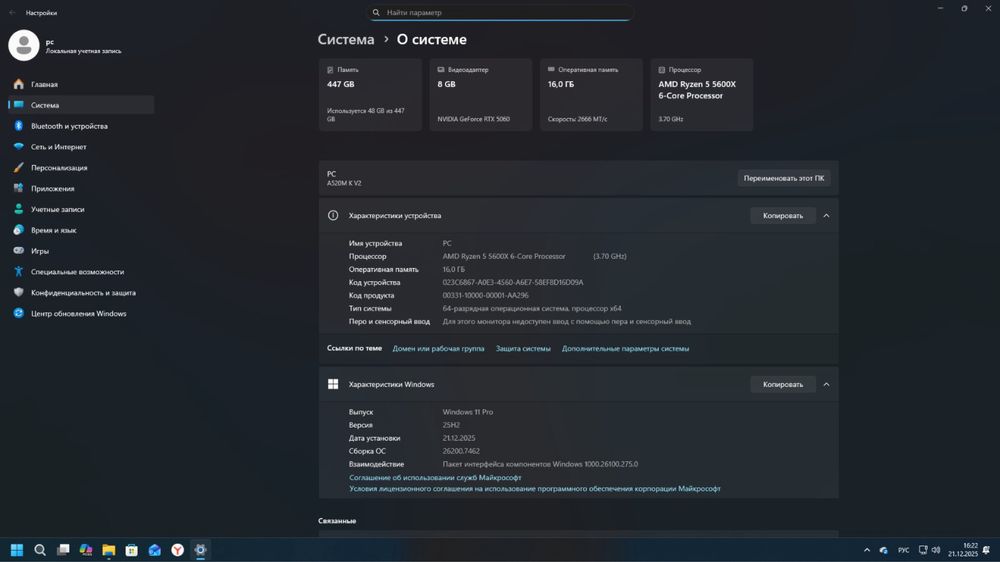
Task: Collapse the Характеристики Windows section
Action: click(x=827, y=385)
